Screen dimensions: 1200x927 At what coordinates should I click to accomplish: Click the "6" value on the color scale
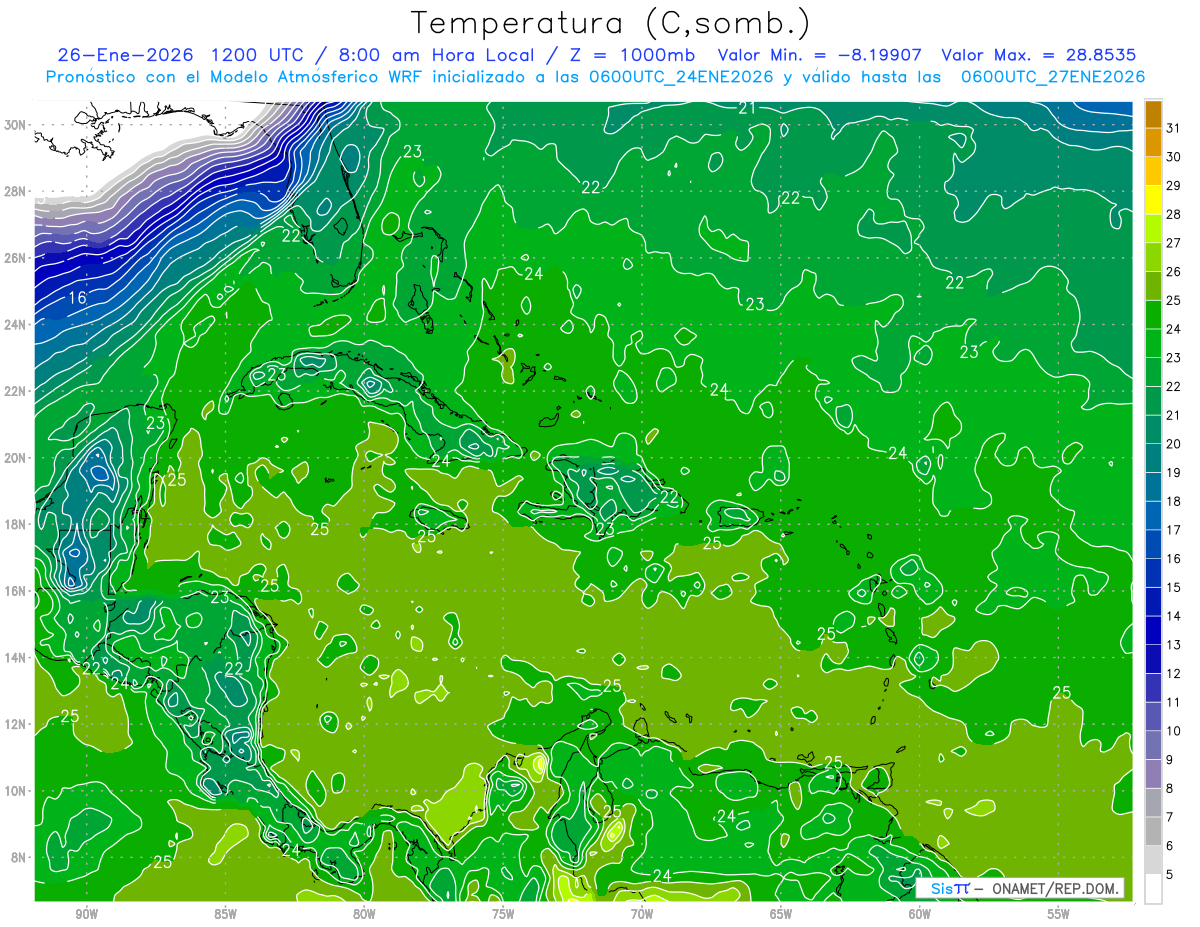[1170, 846]
